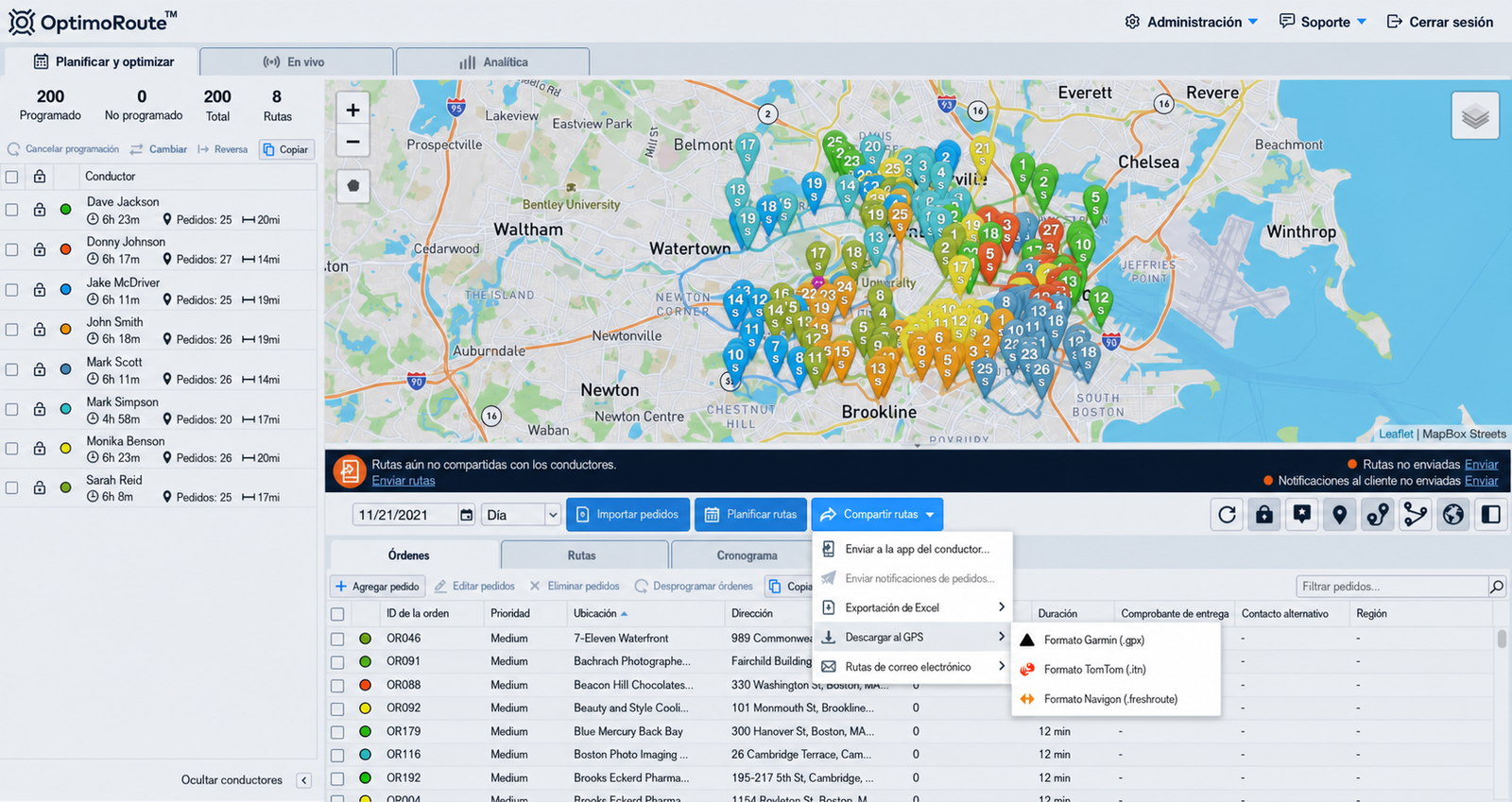The height and width of the screenshot is (802, 1512).
Task: Collapse drivers panel with arrow icon
Action: pos(303,780)
